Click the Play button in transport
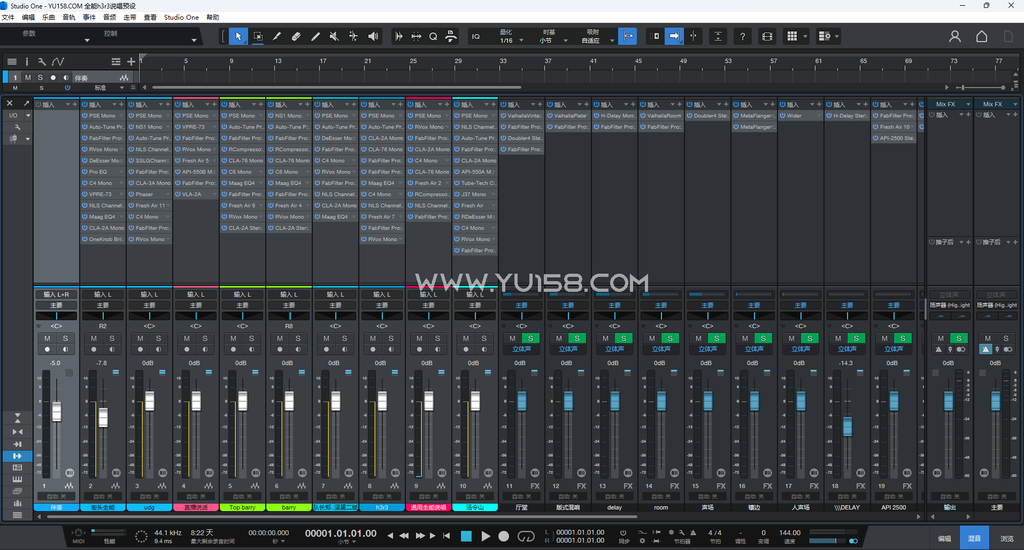The height and width of the screenshot is (550, 1024). (x=485, y=536)
